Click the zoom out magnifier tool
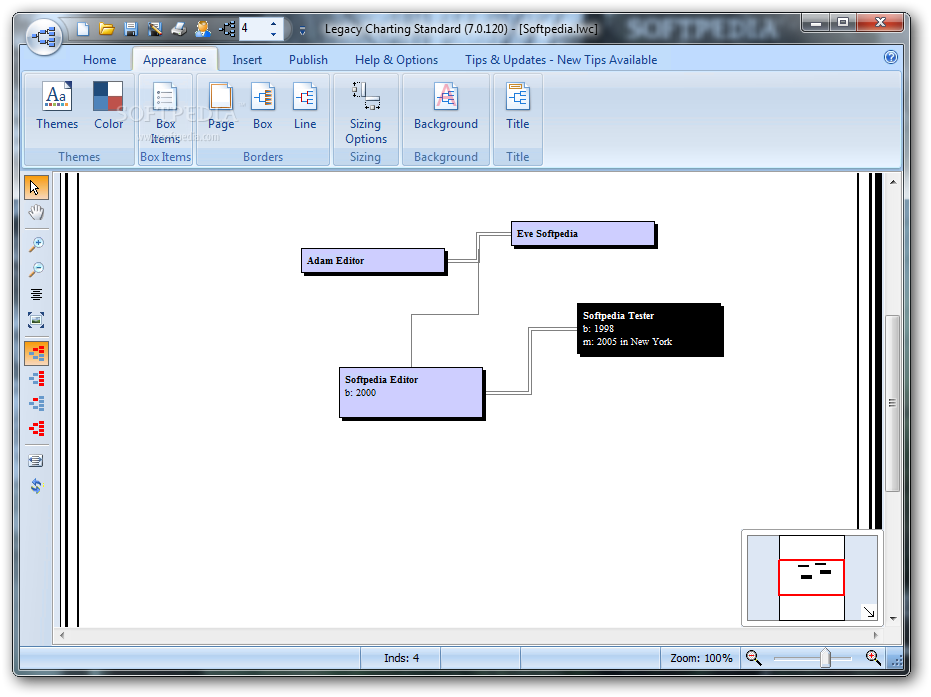This screenshot has height=697, width=931. pos(36,270)
